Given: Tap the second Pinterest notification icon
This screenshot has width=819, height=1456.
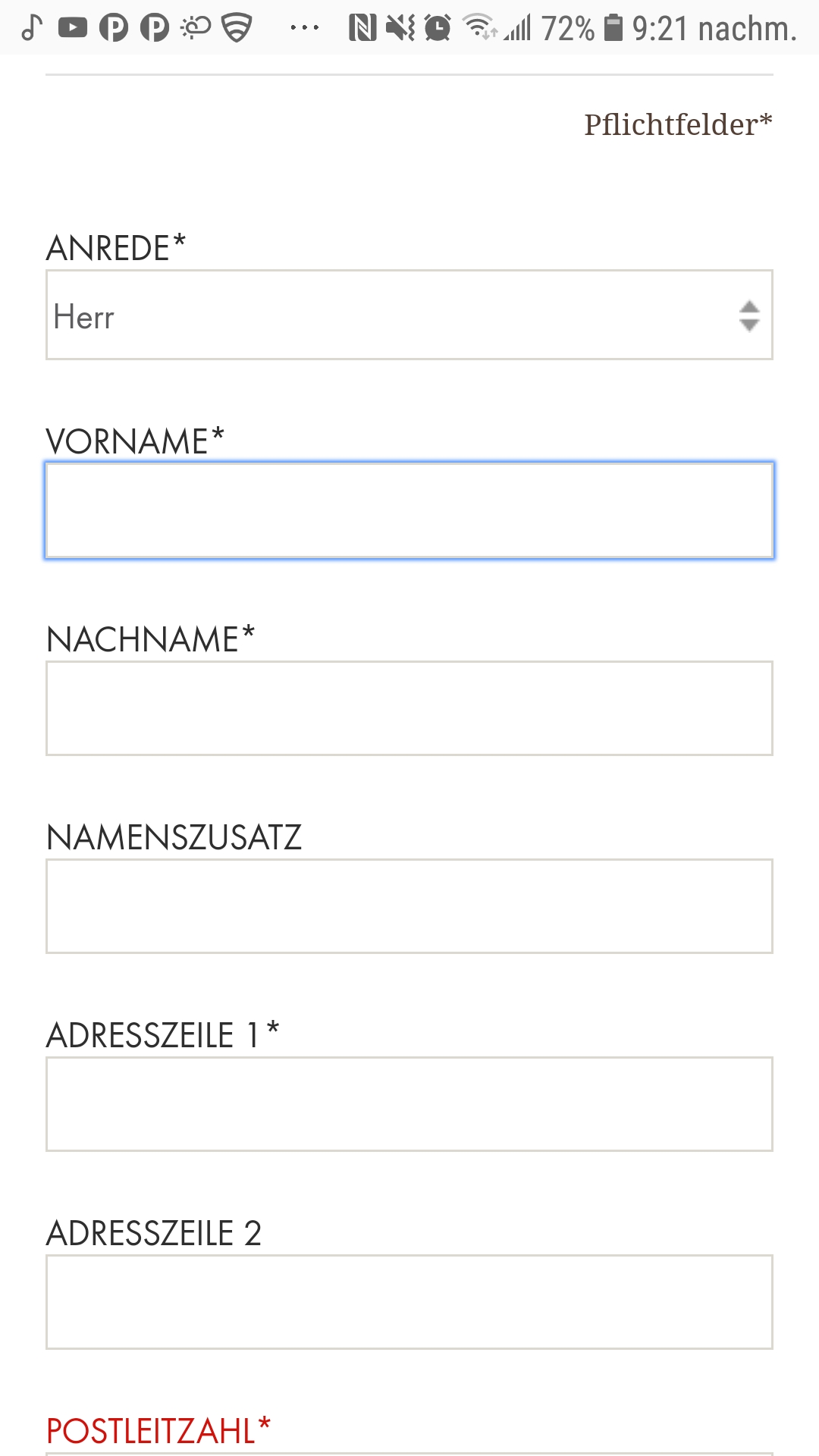Looking at the screenshot, I should click(155, 27).
